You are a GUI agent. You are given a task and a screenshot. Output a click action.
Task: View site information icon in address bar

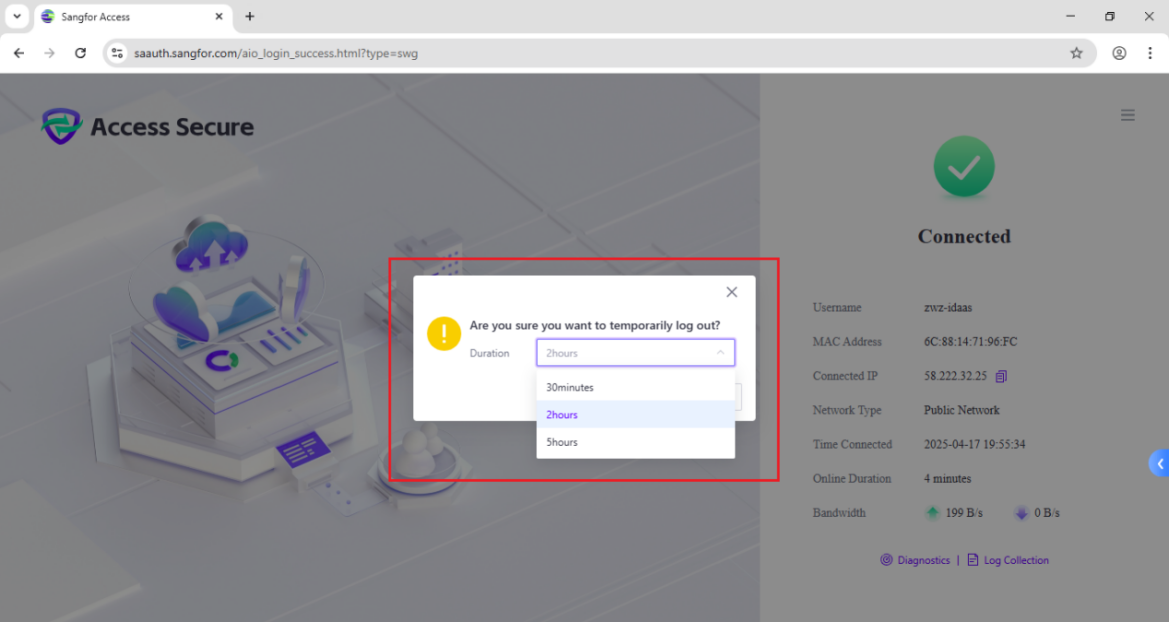tap(117, 53)
